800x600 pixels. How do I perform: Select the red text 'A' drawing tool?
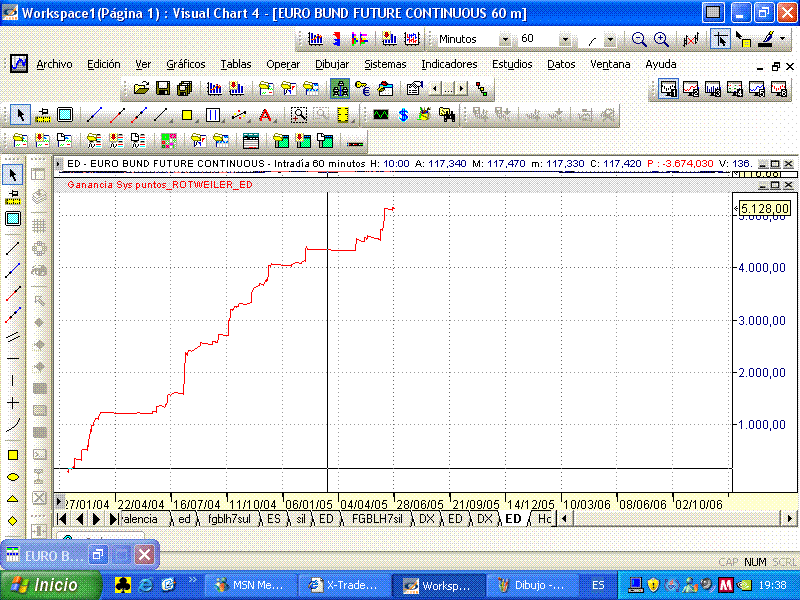[x=265, y=115]
